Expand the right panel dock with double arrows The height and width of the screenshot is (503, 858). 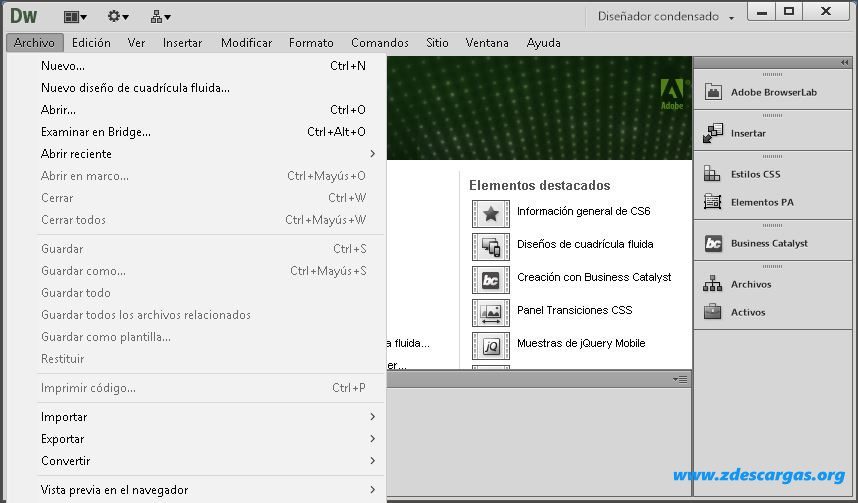pyautogui.click(x=844, y=62)
